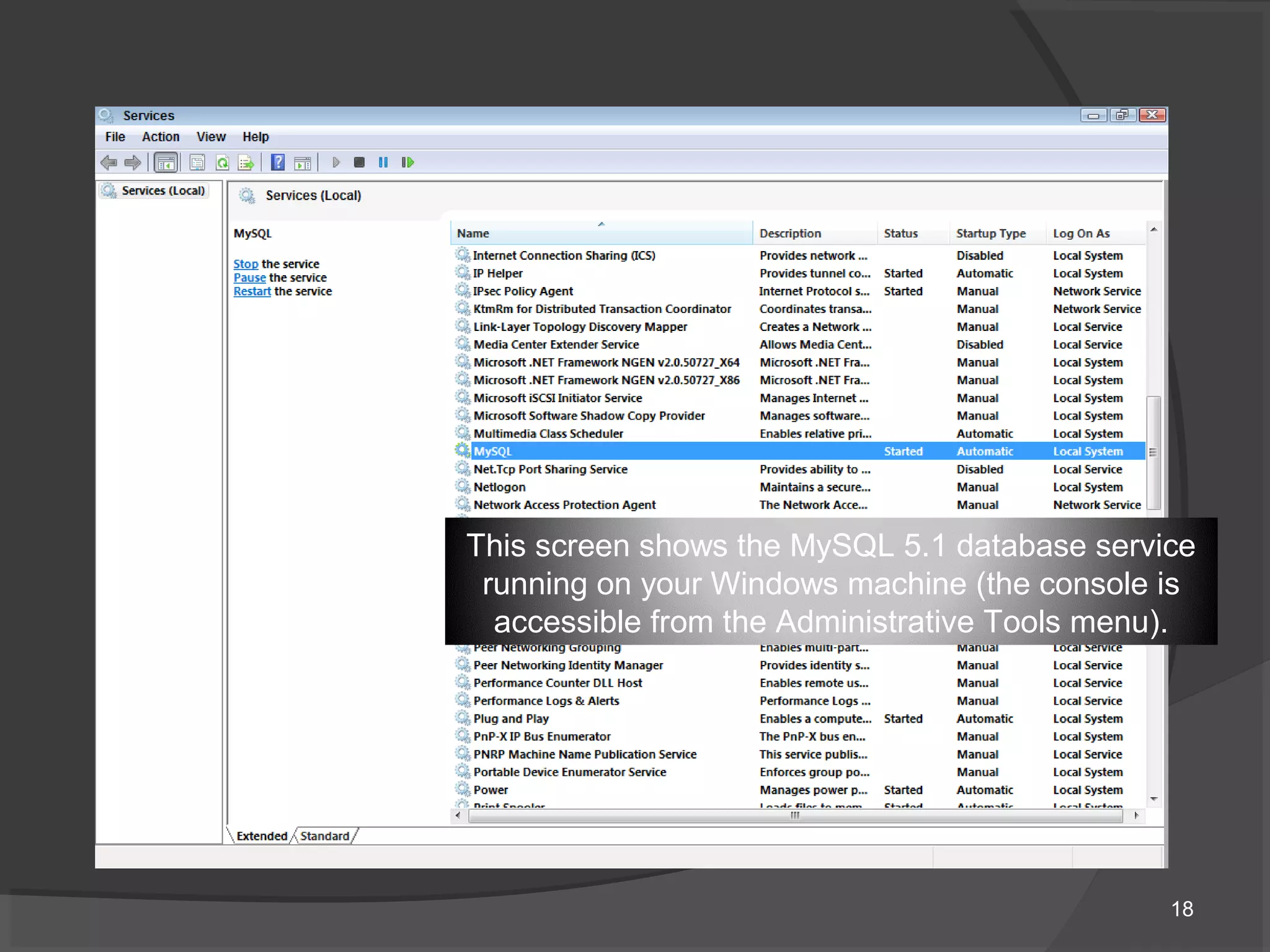Click the horizontal scrollbar thumb
The width and height of the screenshot is (1270, 952).
(796, 816)
